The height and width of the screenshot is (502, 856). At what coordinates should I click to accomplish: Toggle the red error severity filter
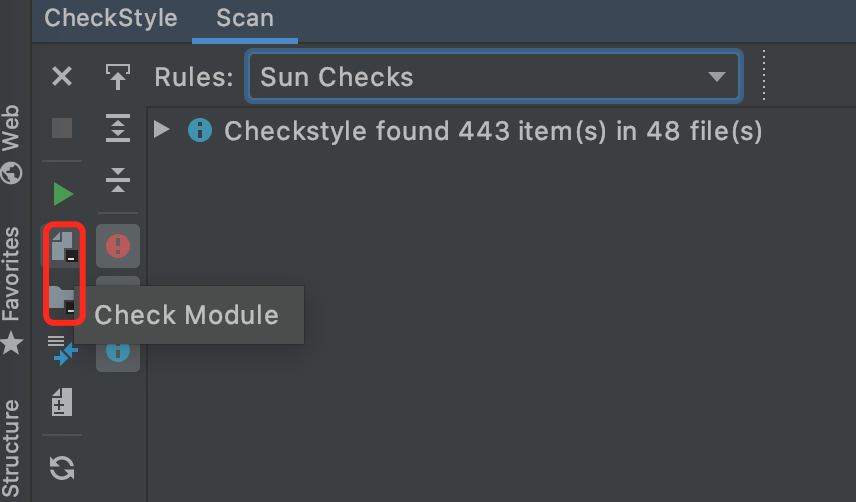tap(118, 246)
